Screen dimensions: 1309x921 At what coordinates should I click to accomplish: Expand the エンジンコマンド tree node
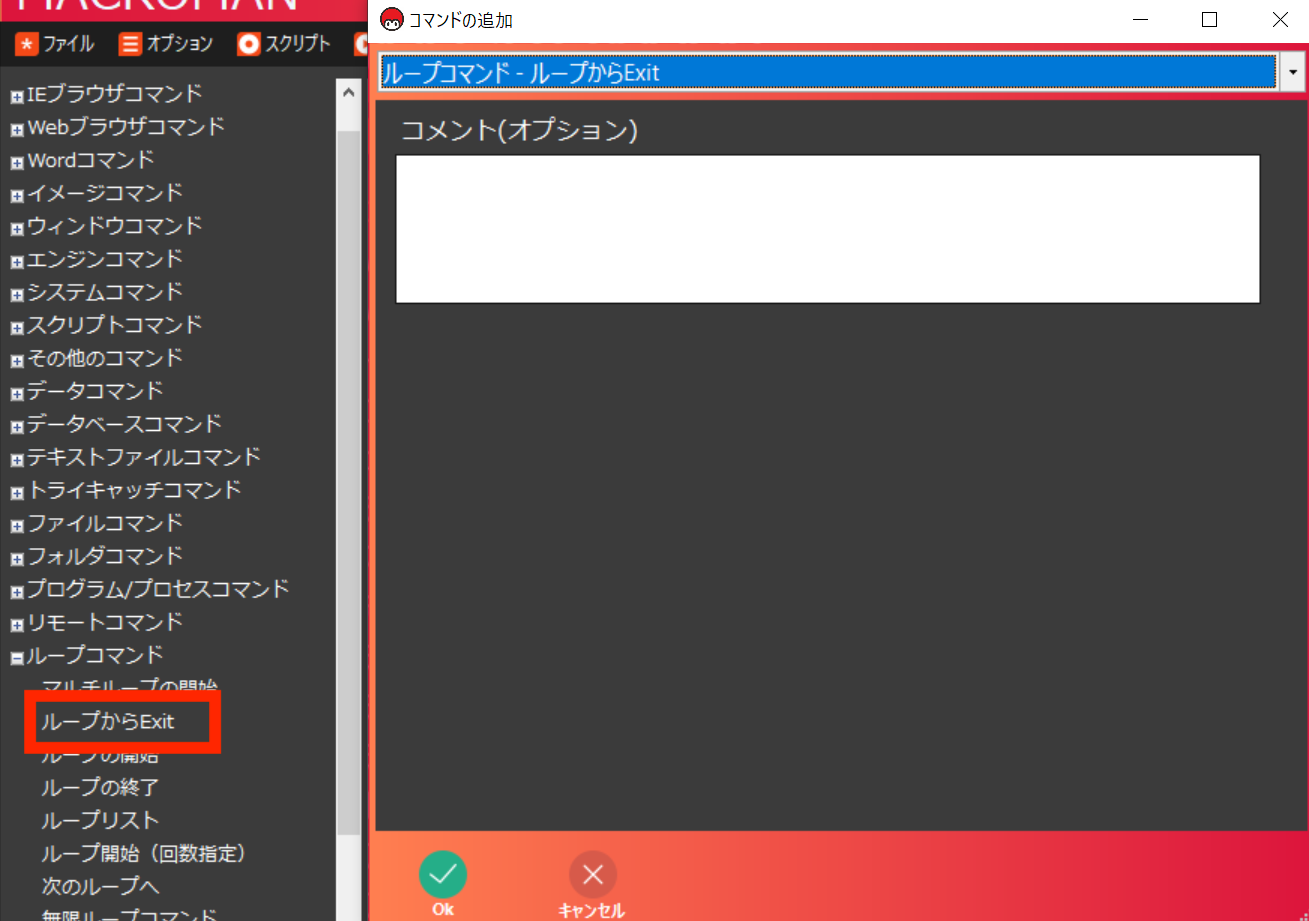coord(16,262)
